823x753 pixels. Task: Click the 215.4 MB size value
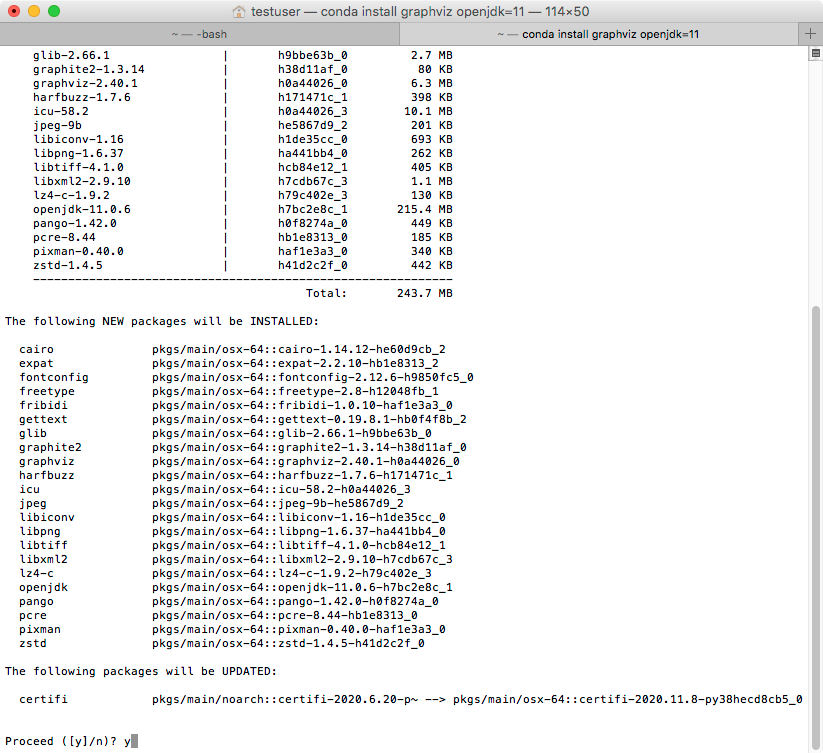tap(425, 209)
